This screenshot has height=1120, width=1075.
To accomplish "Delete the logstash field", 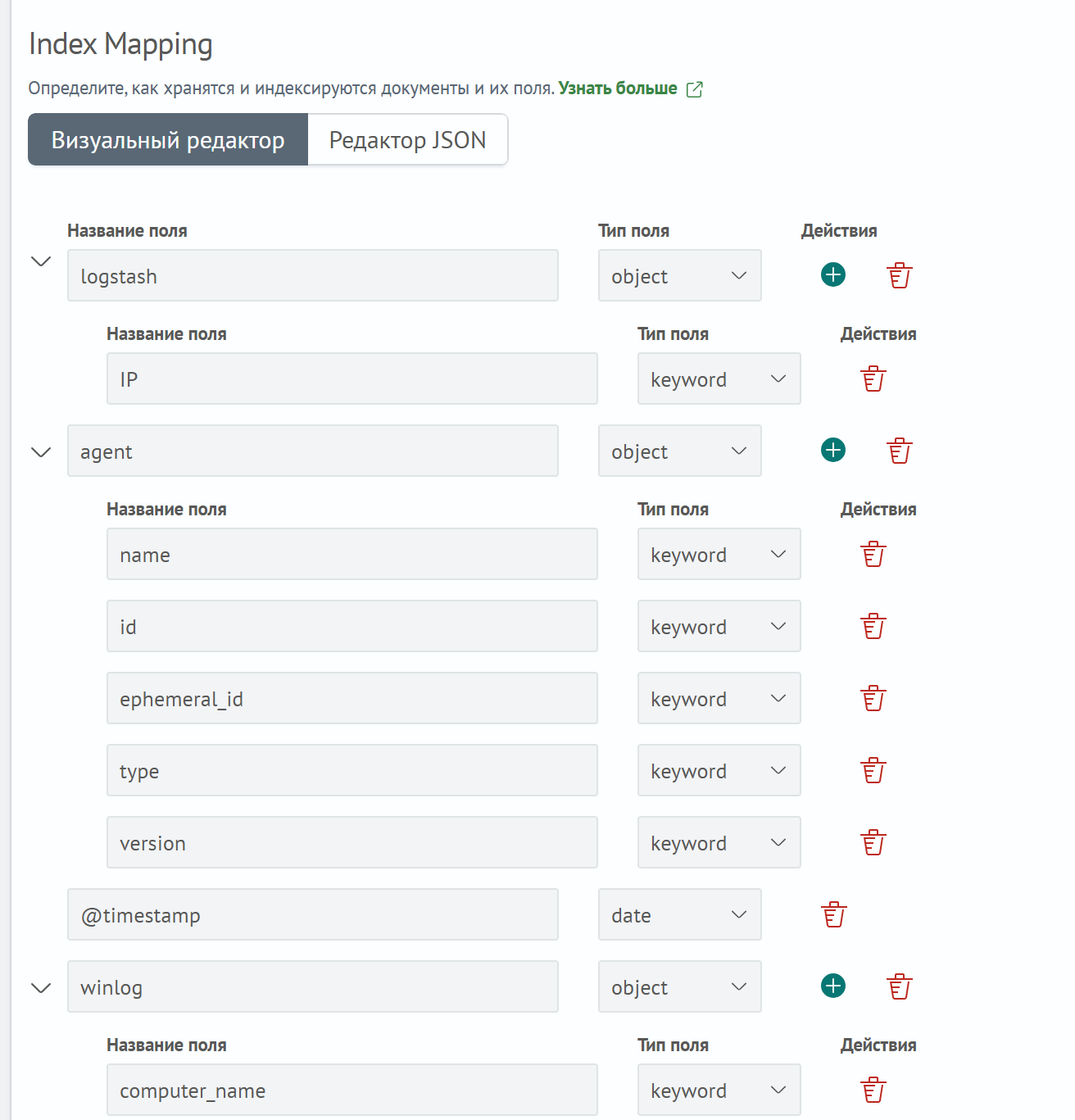I will pyautogui.click(x=899, y=275).
